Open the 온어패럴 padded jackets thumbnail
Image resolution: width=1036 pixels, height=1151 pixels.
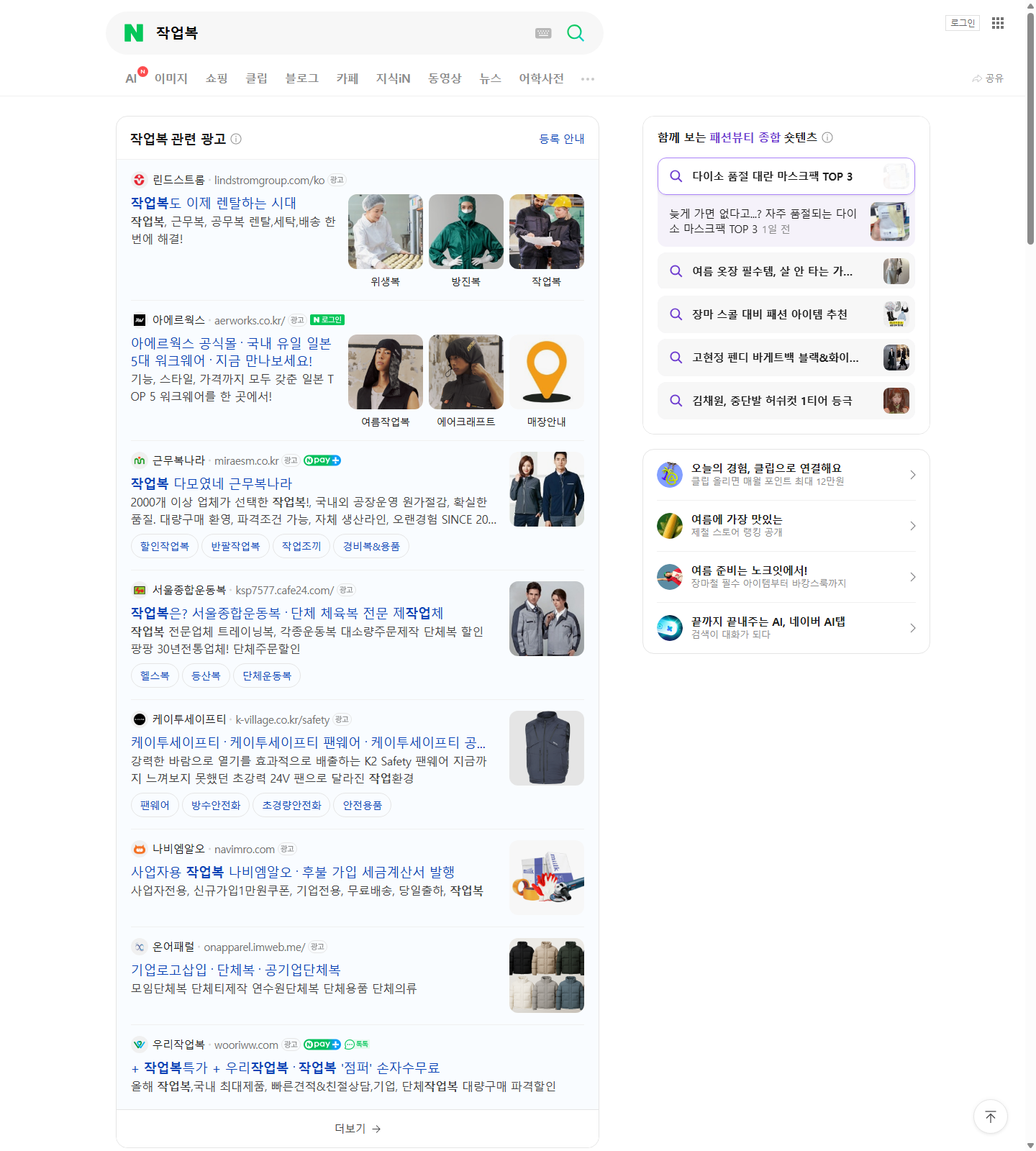pos(547,975)
